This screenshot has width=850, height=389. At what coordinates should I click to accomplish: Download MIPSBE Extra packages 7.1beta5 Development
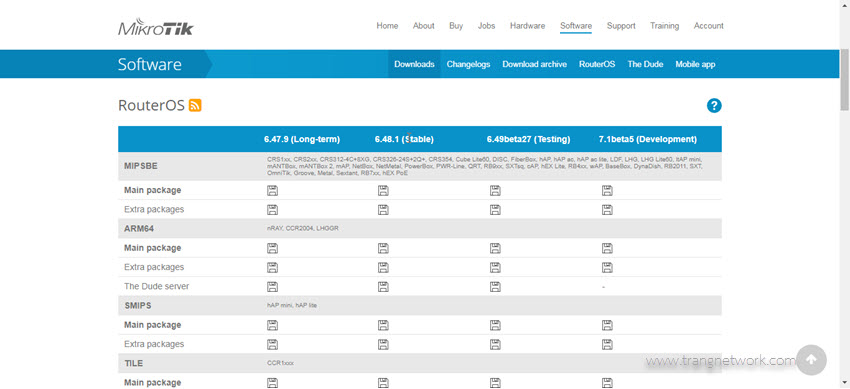tap(607, 210)
